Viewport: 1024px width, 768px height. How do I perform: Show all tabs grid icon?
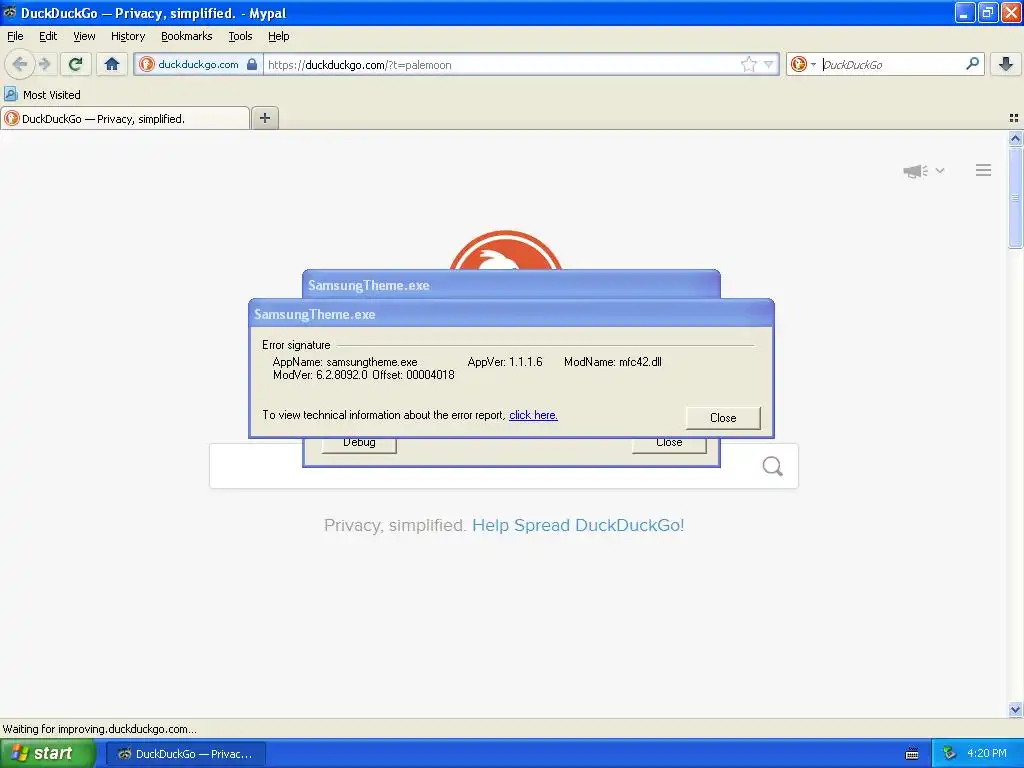[x=1014, y=118]
